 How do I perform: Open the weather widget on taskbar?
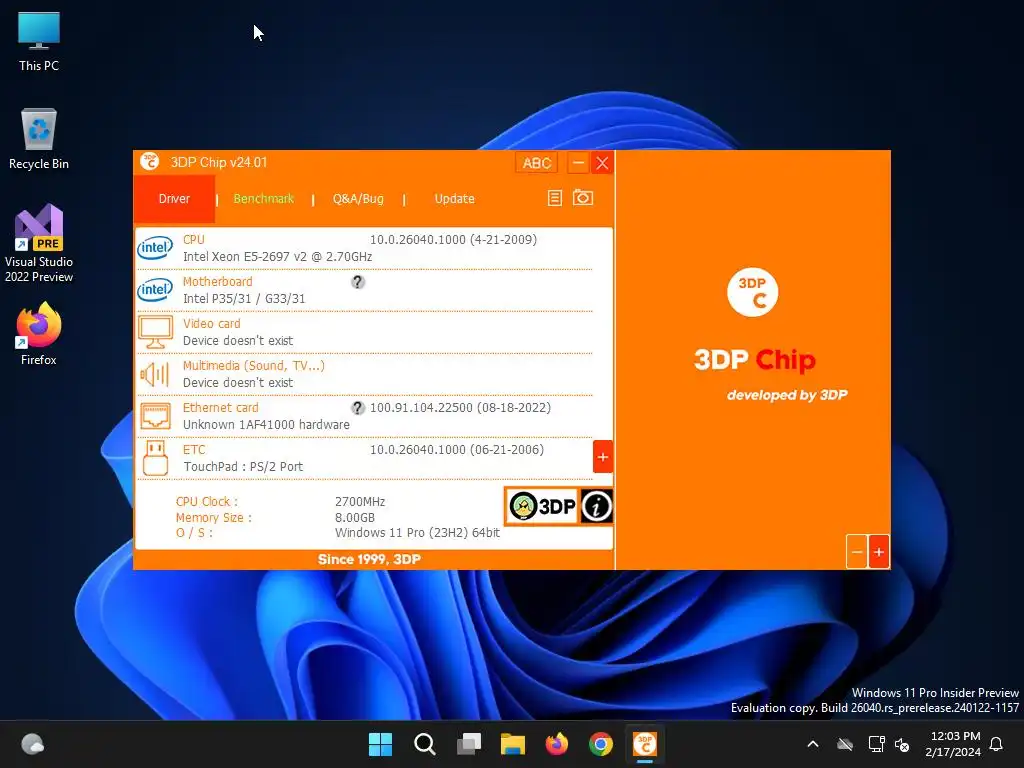(x=33, y=744)
